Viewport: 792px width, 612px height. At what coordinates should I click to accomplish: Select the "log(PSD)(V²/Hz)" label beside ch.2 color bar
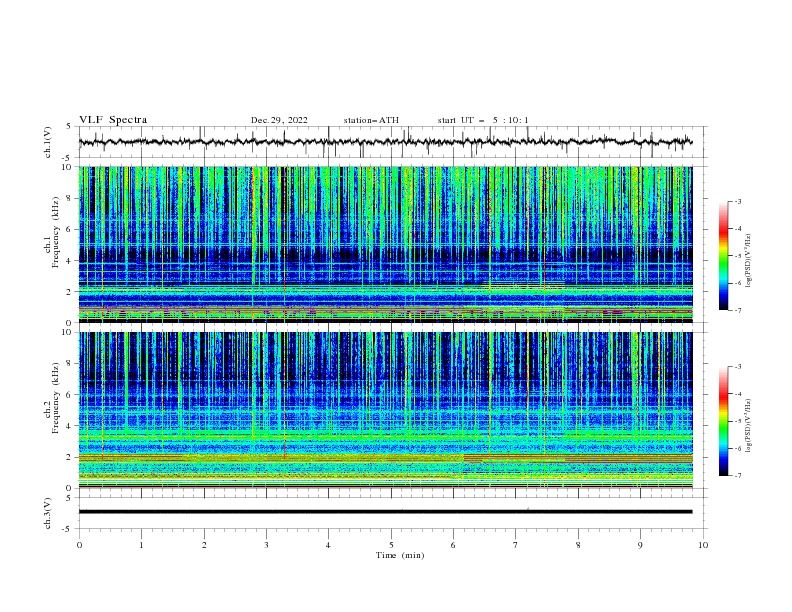[x=749, y=426]
